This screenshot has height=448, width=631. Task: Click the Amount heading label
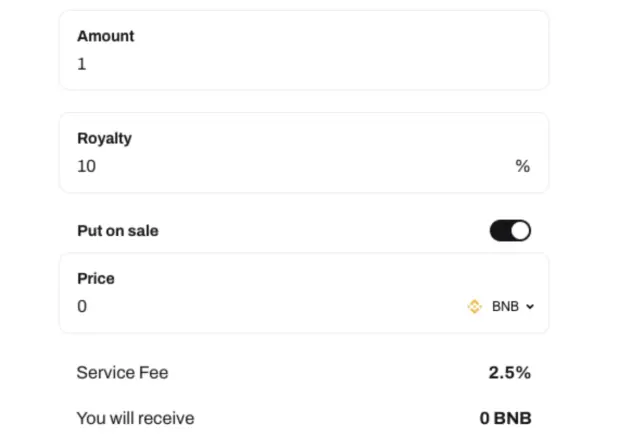pyautogui.click(x=106, y=36)
